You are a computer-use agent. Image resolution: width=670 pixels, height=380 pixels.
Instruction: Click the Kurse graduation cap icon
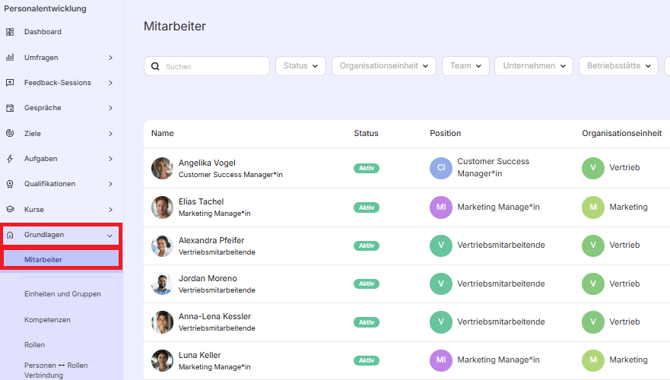tap(10, 209)
